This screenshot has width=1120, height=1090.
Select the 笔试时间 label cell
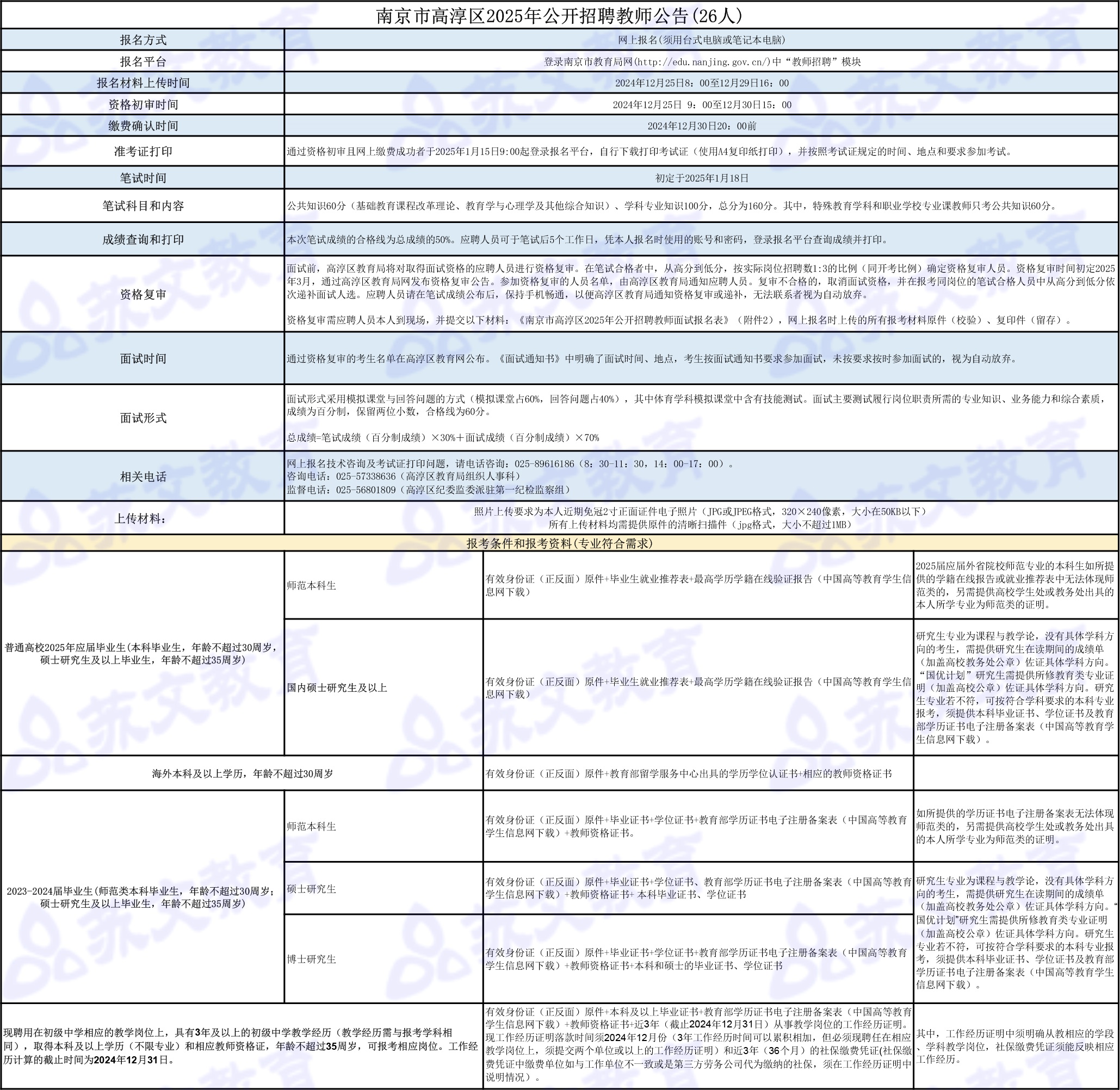click(143, 177)
